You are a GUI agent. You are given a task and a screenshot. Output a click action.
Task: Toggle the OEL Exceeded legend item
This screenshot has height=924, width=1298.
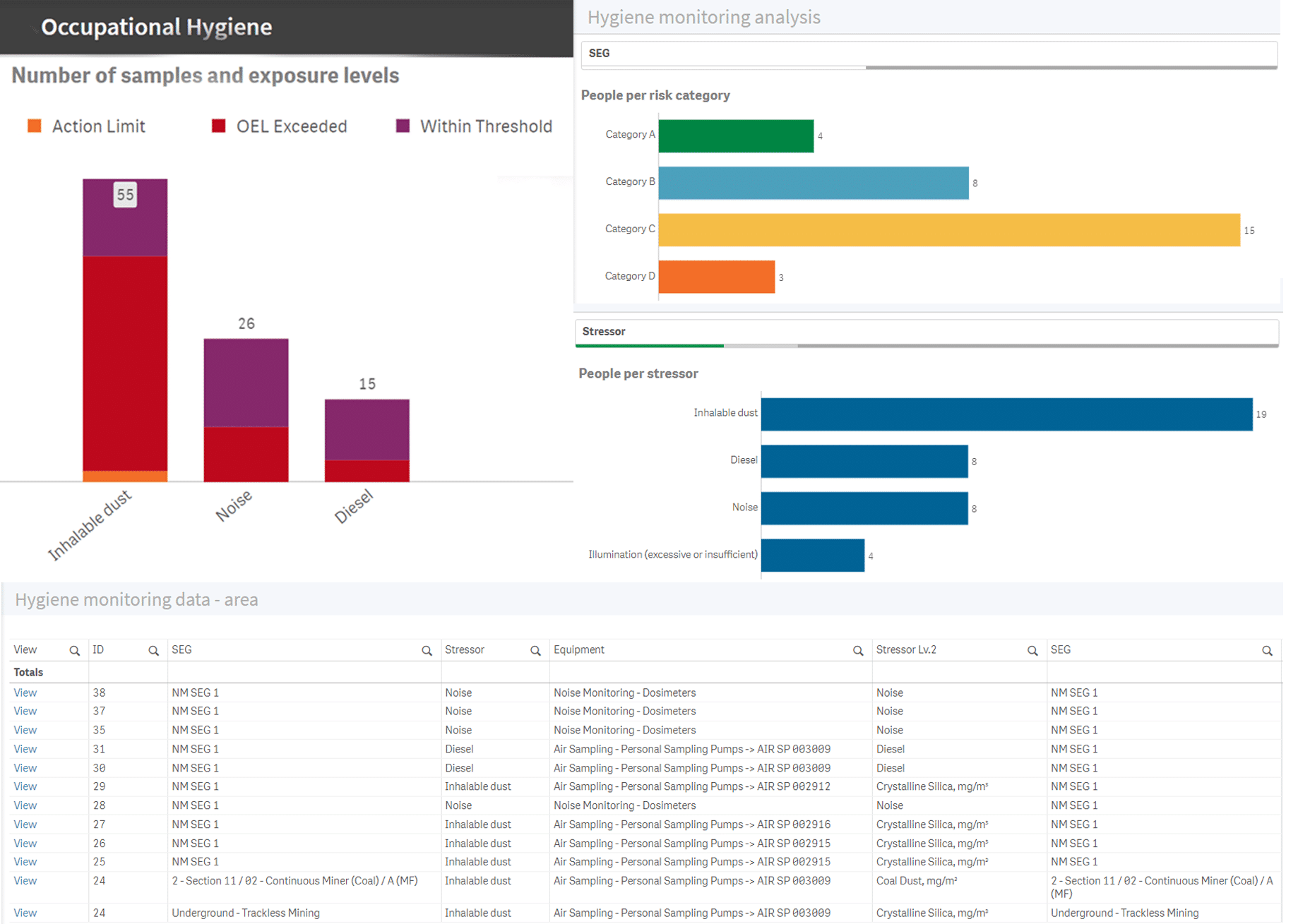click(280, 126)
